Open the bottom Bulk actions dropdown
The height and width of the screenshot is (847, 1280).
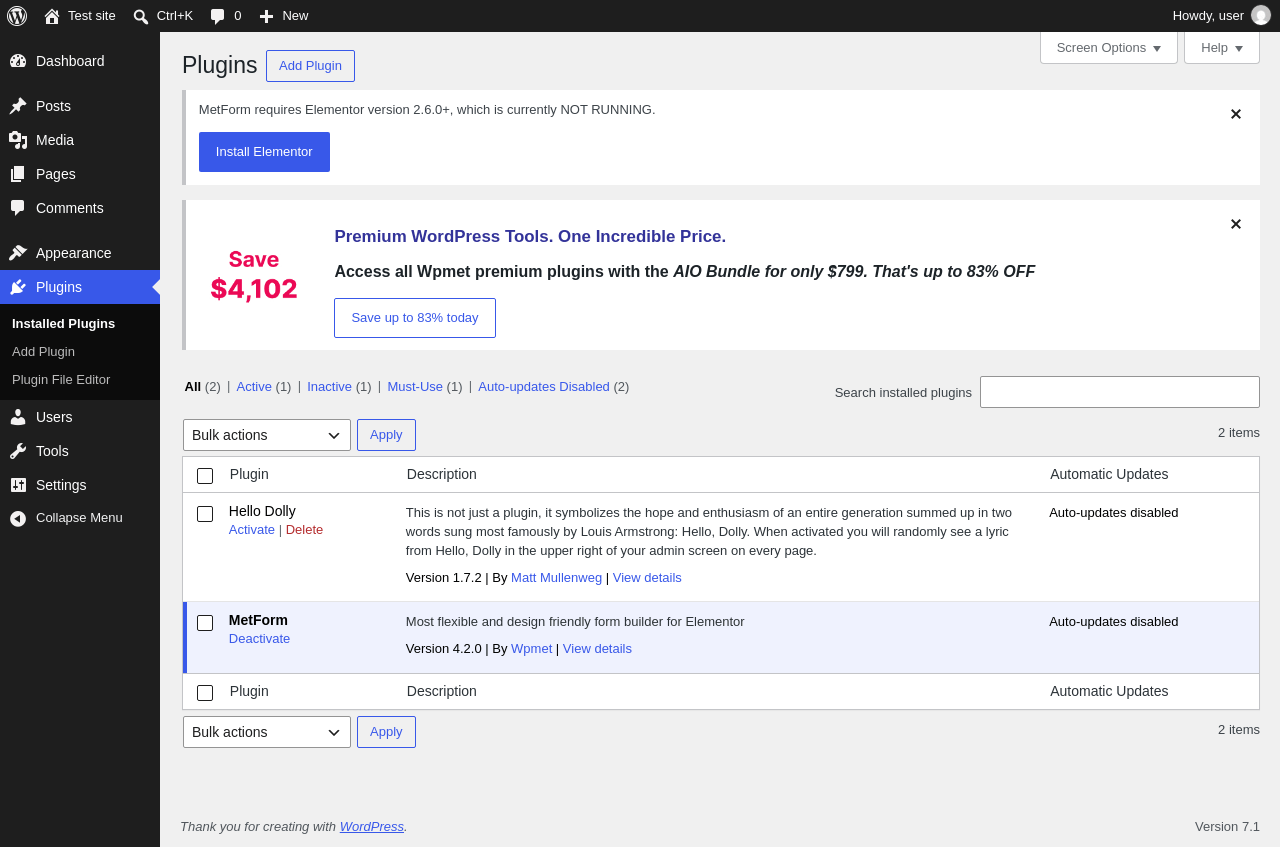pos(267,732)
